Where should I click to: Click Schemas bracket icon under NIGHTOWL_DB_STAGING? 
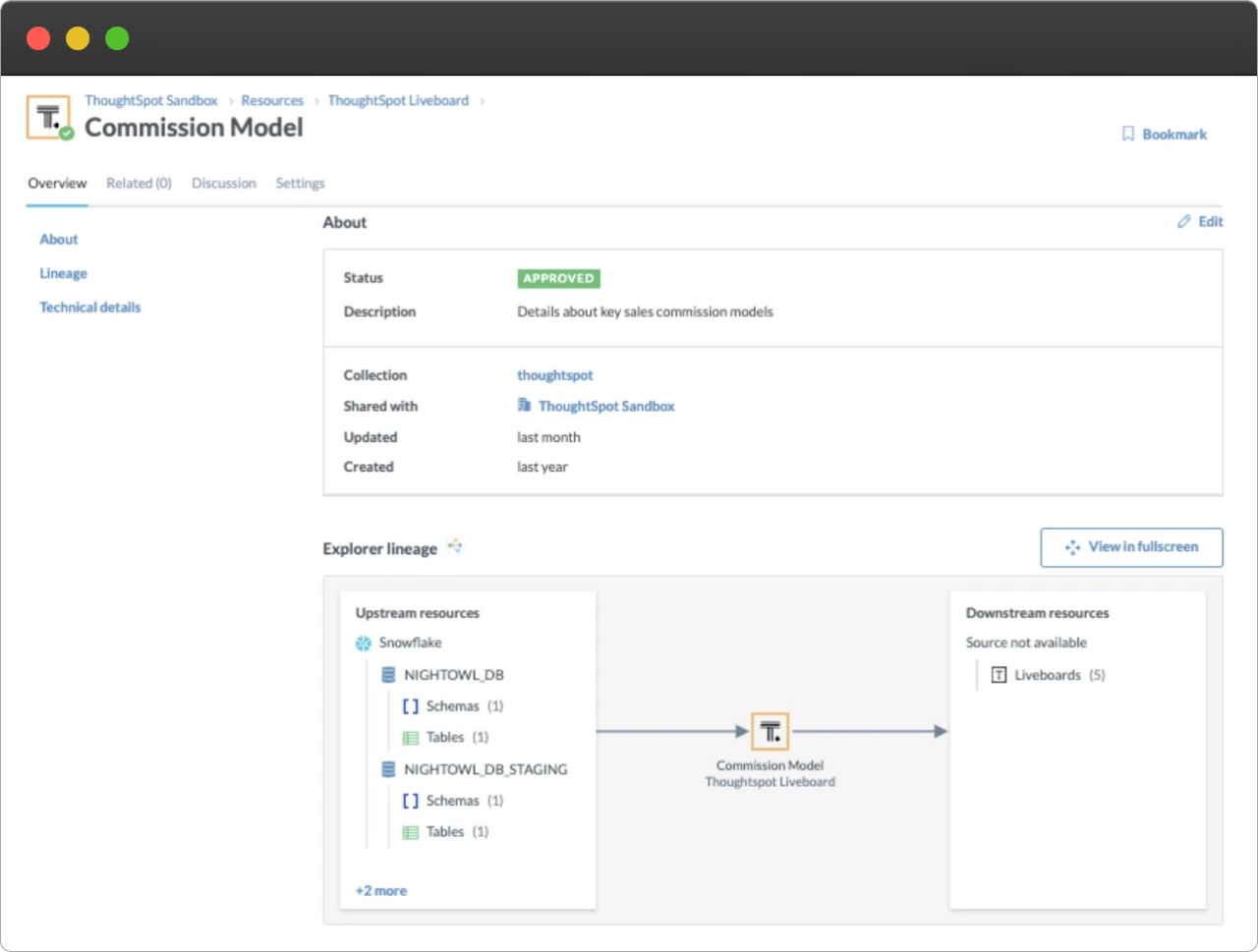coord(411,801)
